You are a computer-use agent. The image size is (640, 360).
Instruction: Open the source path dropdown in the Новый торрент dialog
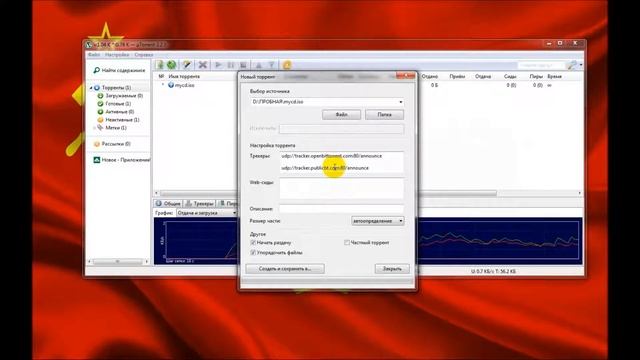click(x=400, y=102)
